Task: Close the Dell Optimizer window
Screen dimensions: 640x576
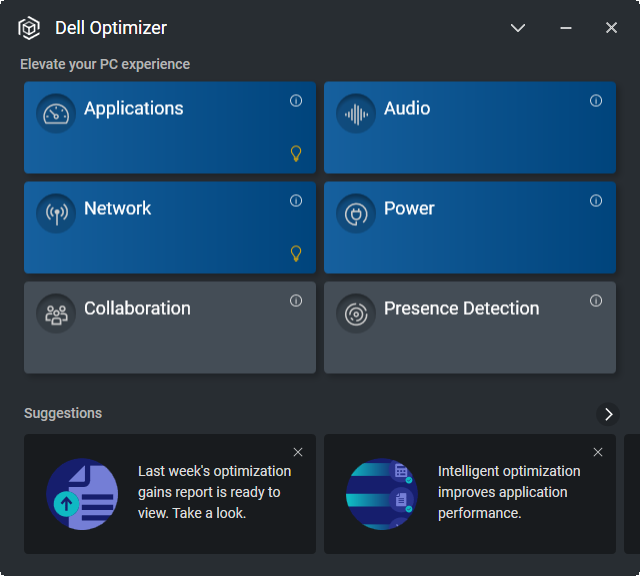Action: point(611,28)
